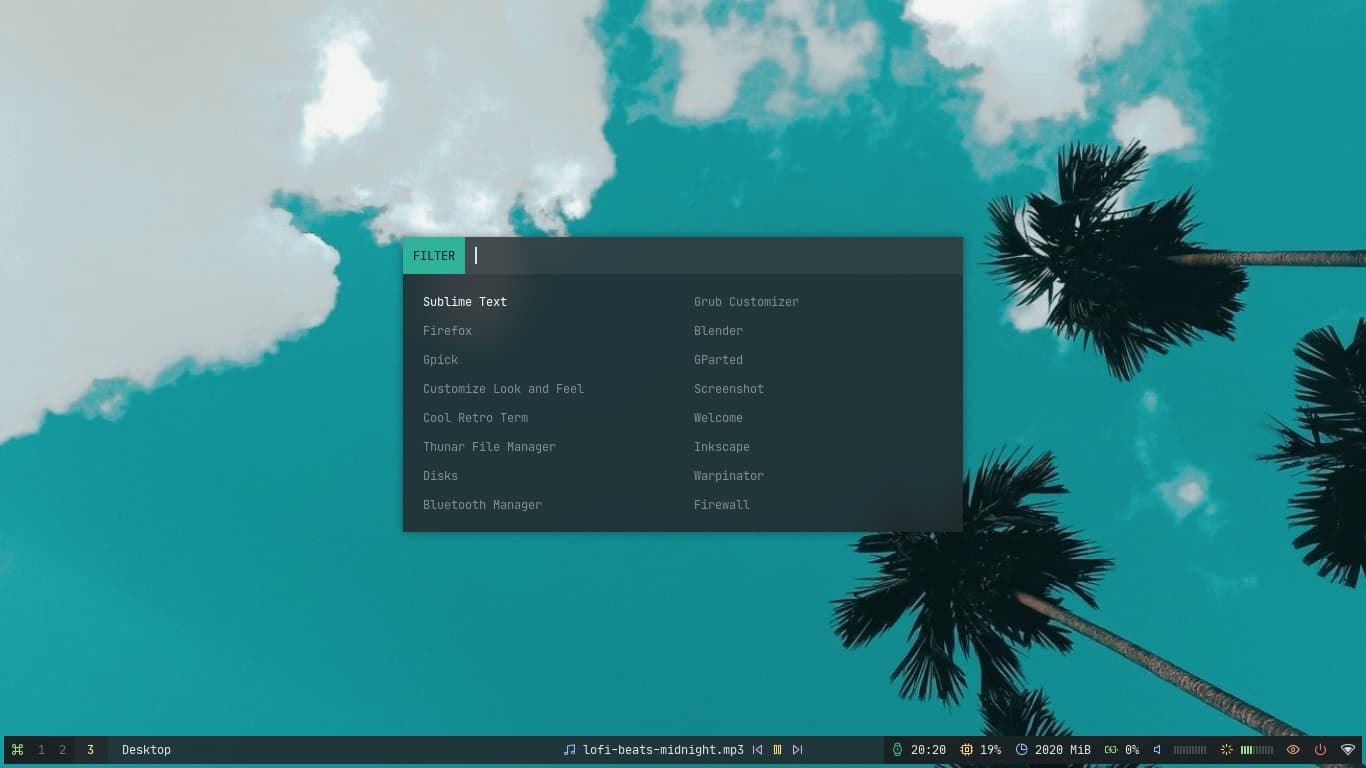1366x768 pixels.
Task: Switch to workspace 1
Action: click(x=41, y=750)
